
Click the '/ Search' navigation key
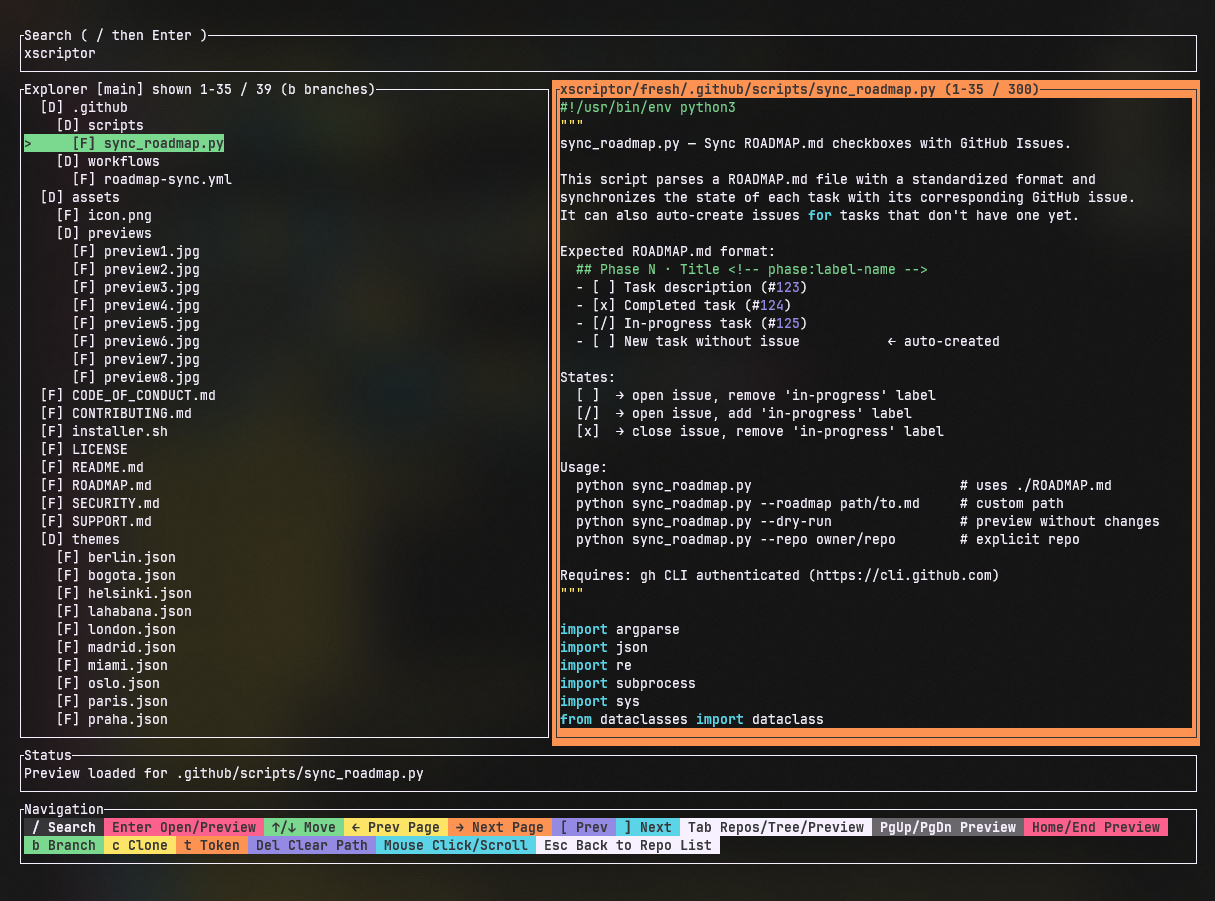pos(62,827)
